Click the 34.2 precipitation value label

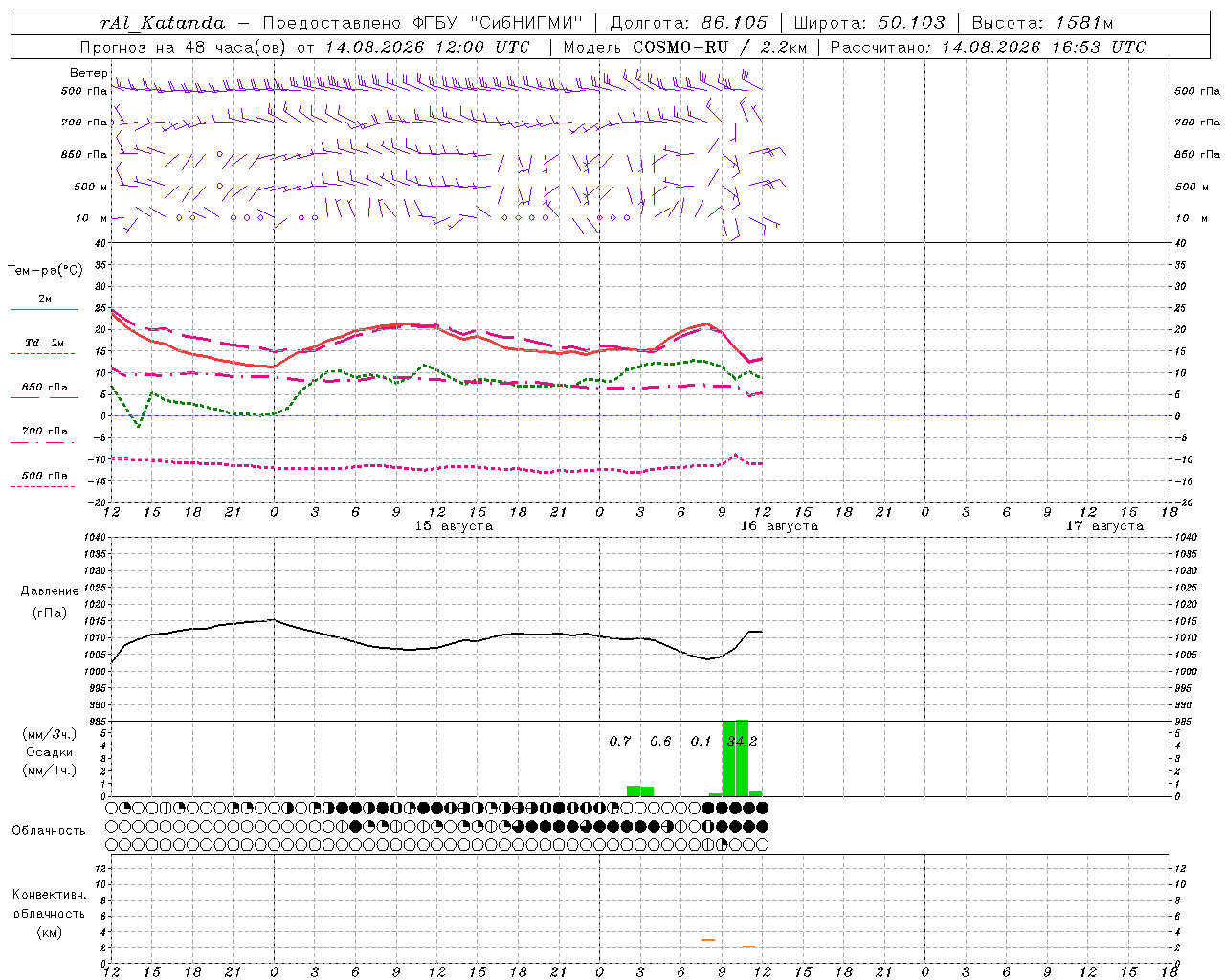point(742,741)
